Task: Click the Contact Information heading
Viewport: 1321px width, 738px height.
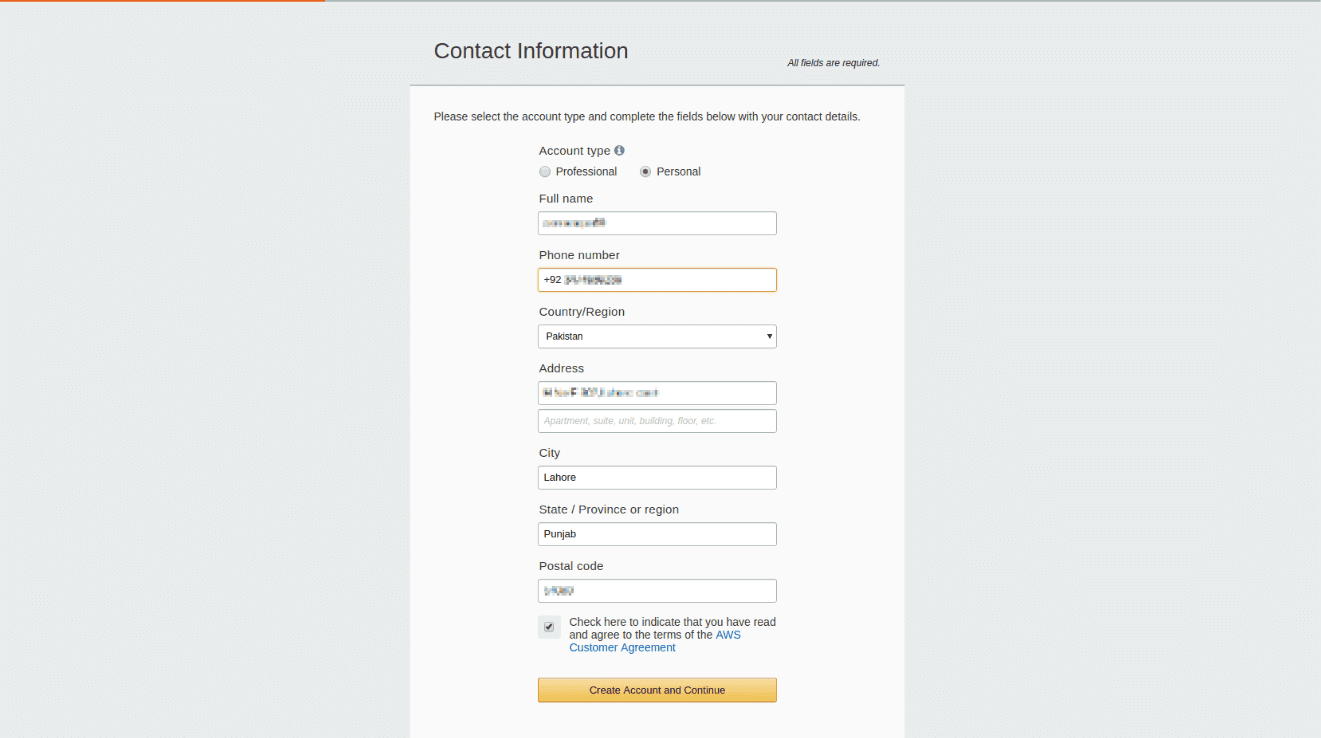Action: click(x=531, y=50)
